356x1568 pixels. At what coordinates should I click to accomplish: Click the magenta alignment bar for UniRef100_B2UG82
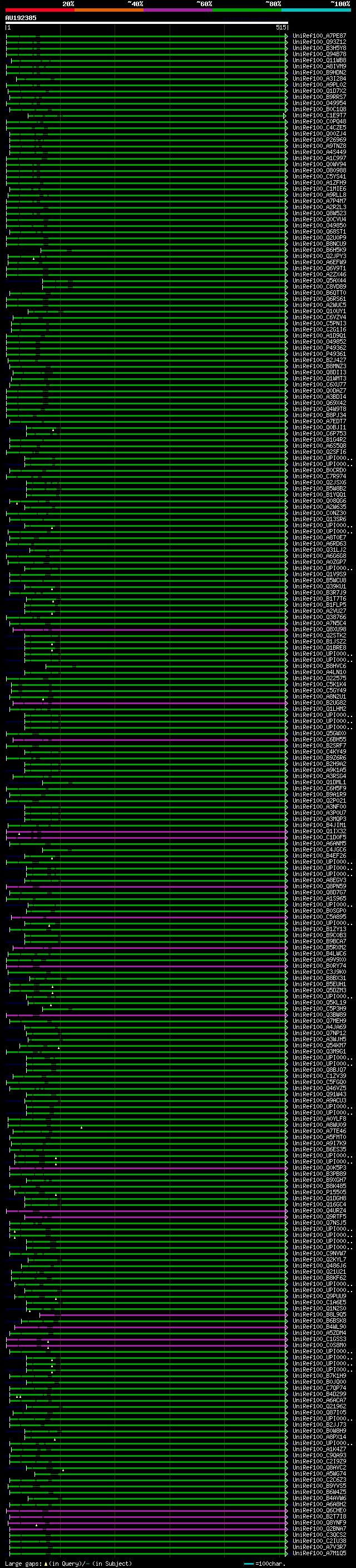click(149, 703)
